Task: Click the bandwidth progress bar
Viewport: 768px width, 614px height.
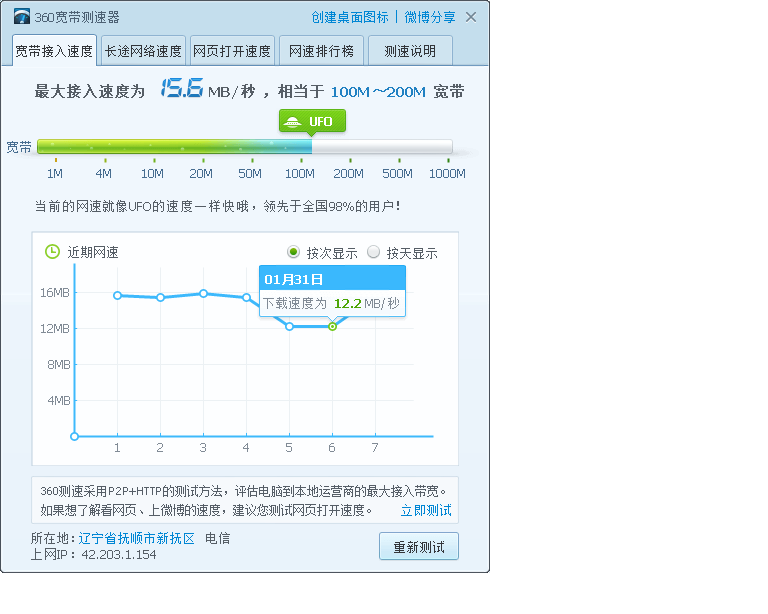Action: coord(244,147)
